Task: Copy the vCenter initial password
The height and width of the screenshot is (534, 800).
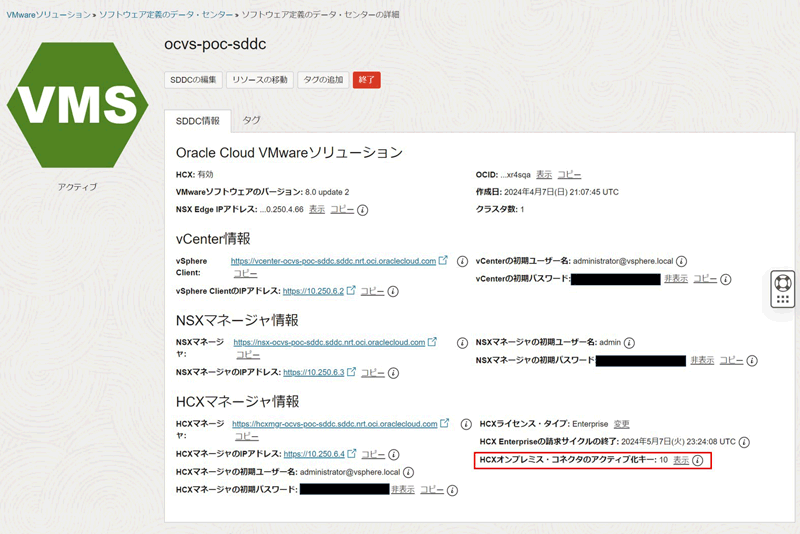Action: [705, 278]
